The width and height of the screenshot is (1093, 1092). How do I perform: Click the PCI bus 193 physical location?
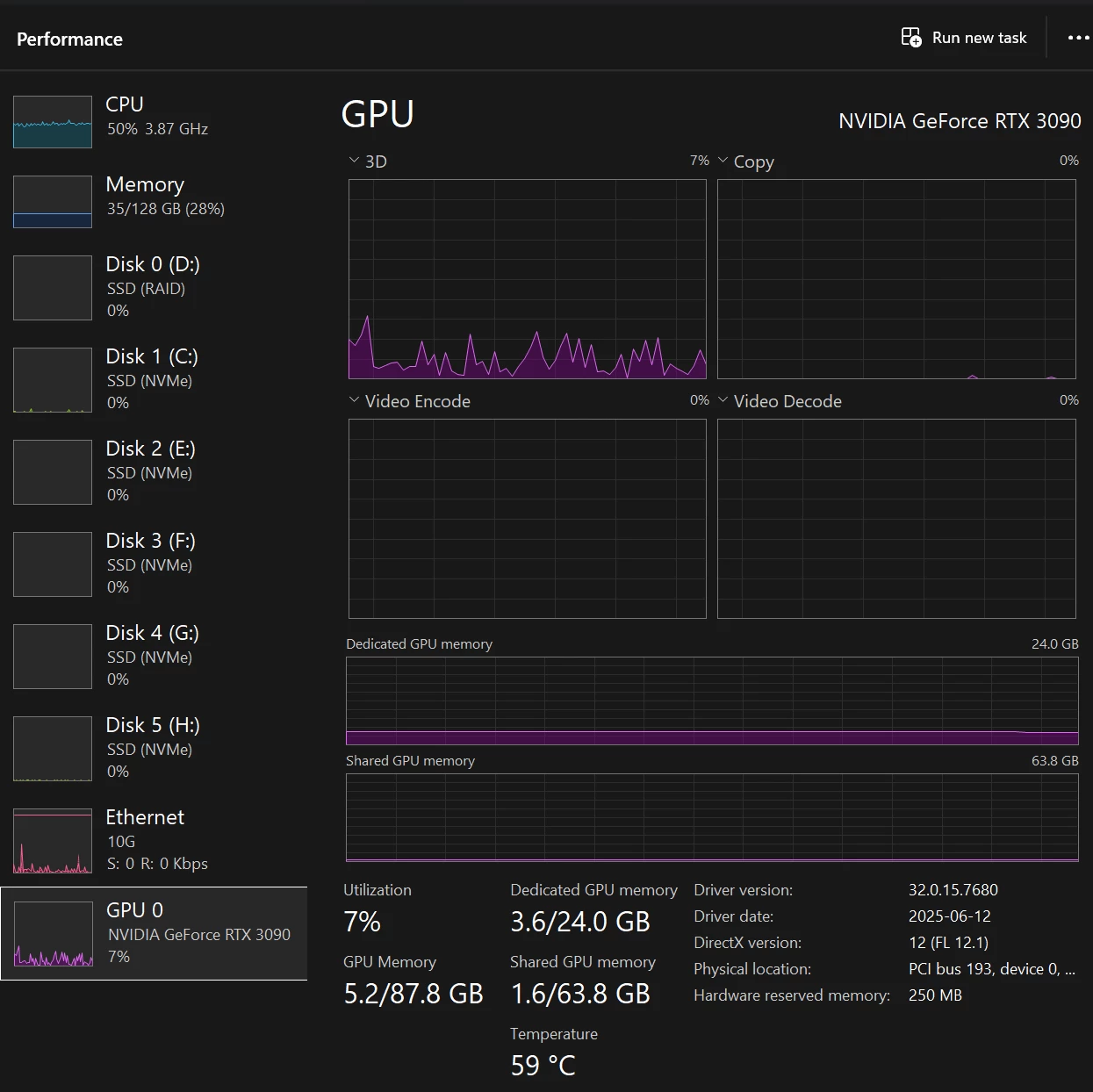(992, 969)
